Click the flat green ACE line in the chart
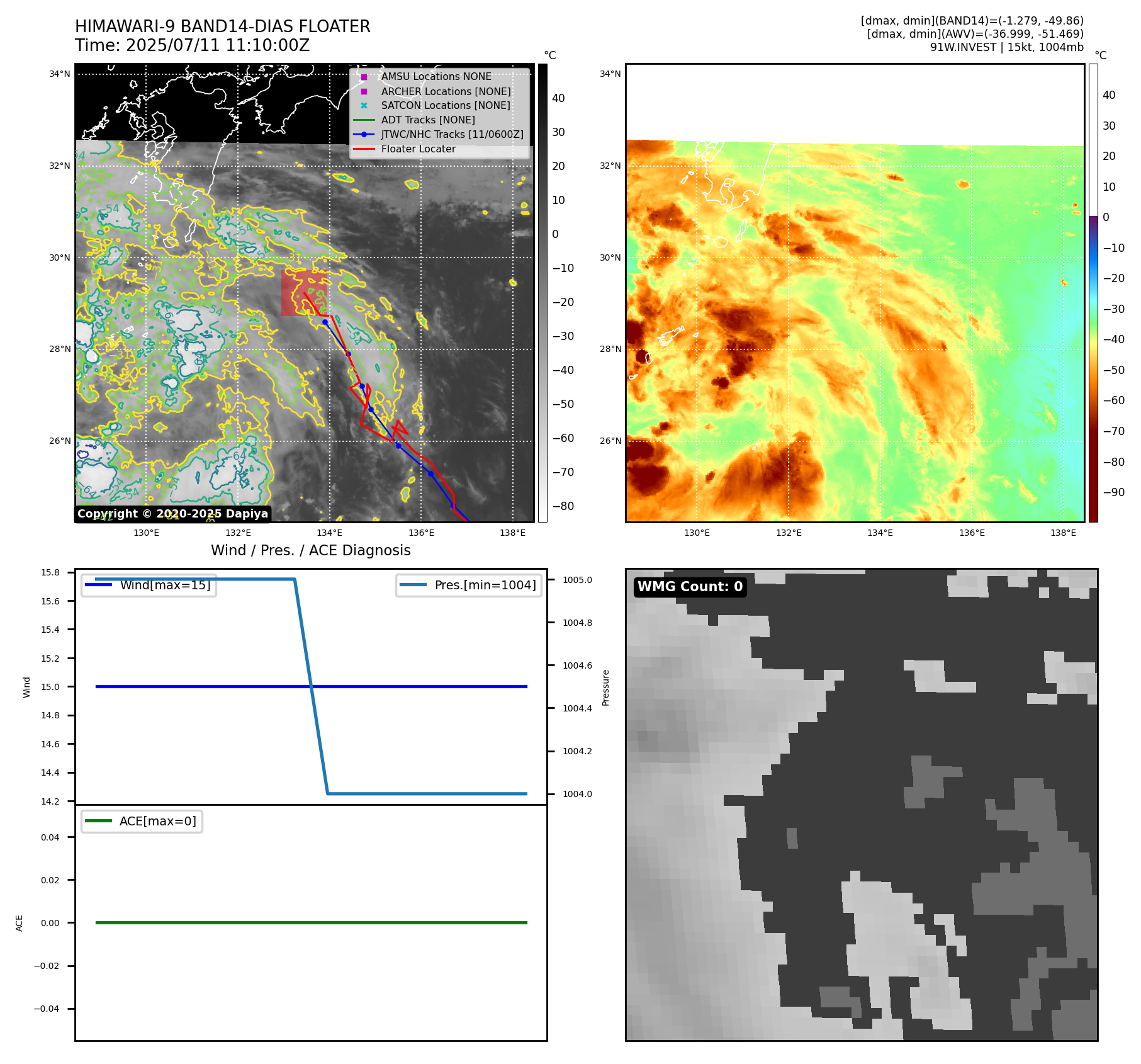 click(x=311, y=923)
